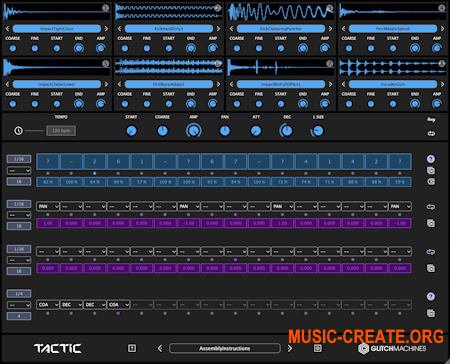Click the END knob of sample slot 7

coord(303,104)
